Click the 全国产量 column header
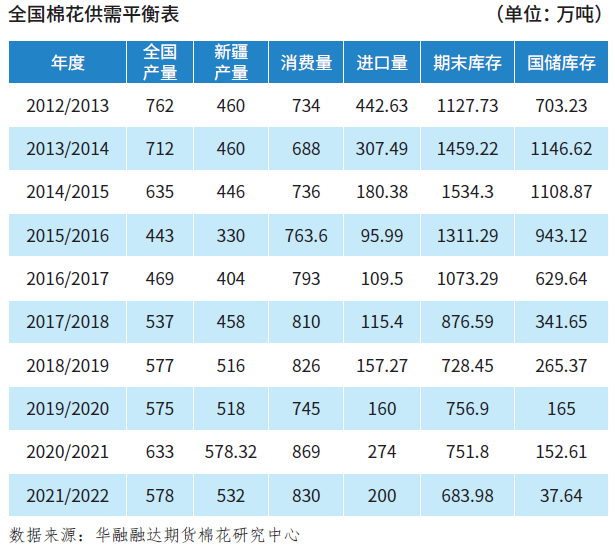 (x=159, y=63)
